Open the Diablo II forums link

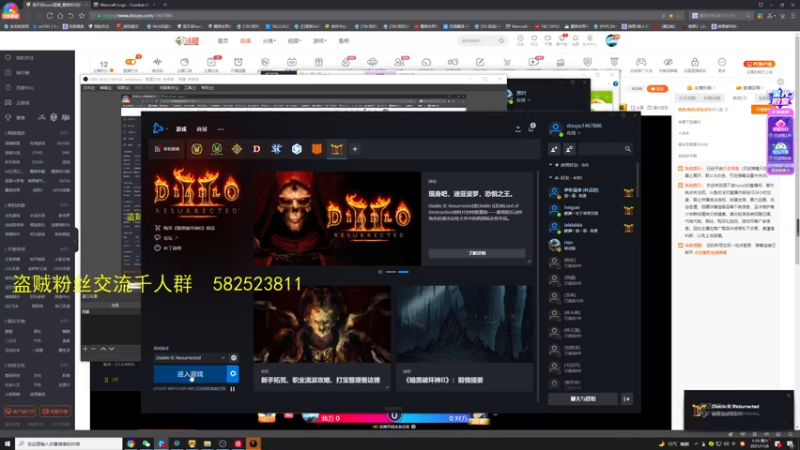(166, 238)
